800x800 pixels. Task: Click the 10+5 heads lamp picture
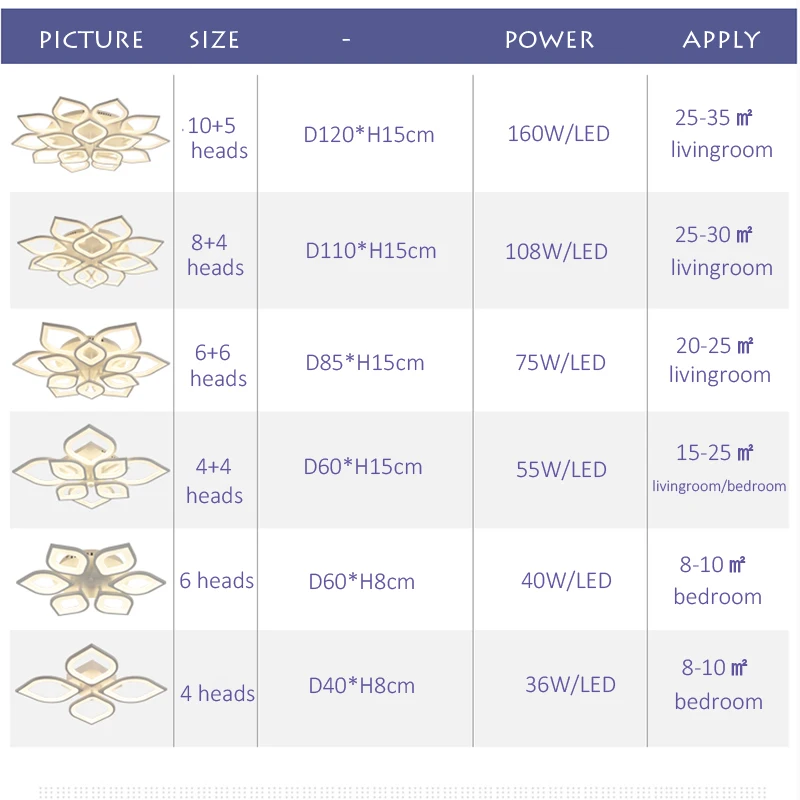tap(90, 134)
